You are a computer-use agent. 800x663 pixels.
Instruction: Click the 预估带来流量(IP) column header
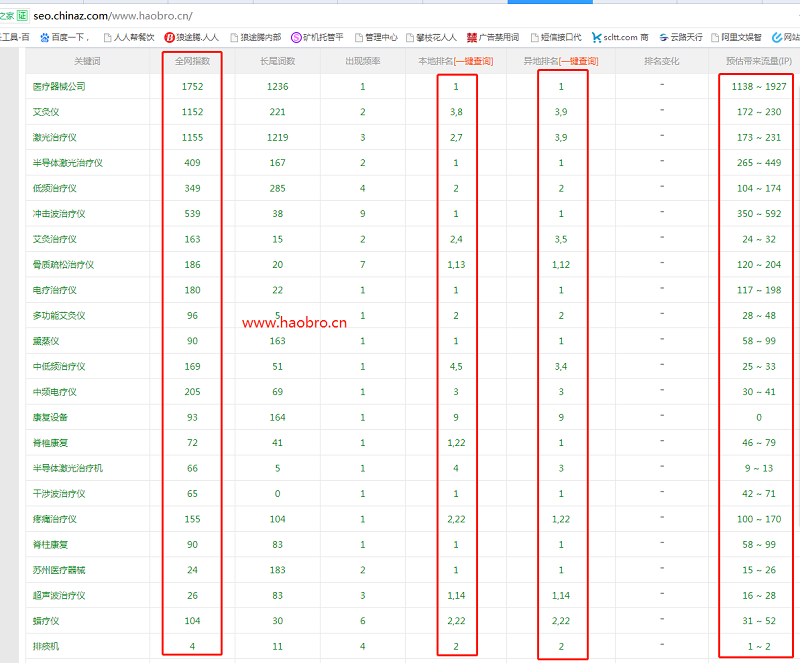pos(757,61)
